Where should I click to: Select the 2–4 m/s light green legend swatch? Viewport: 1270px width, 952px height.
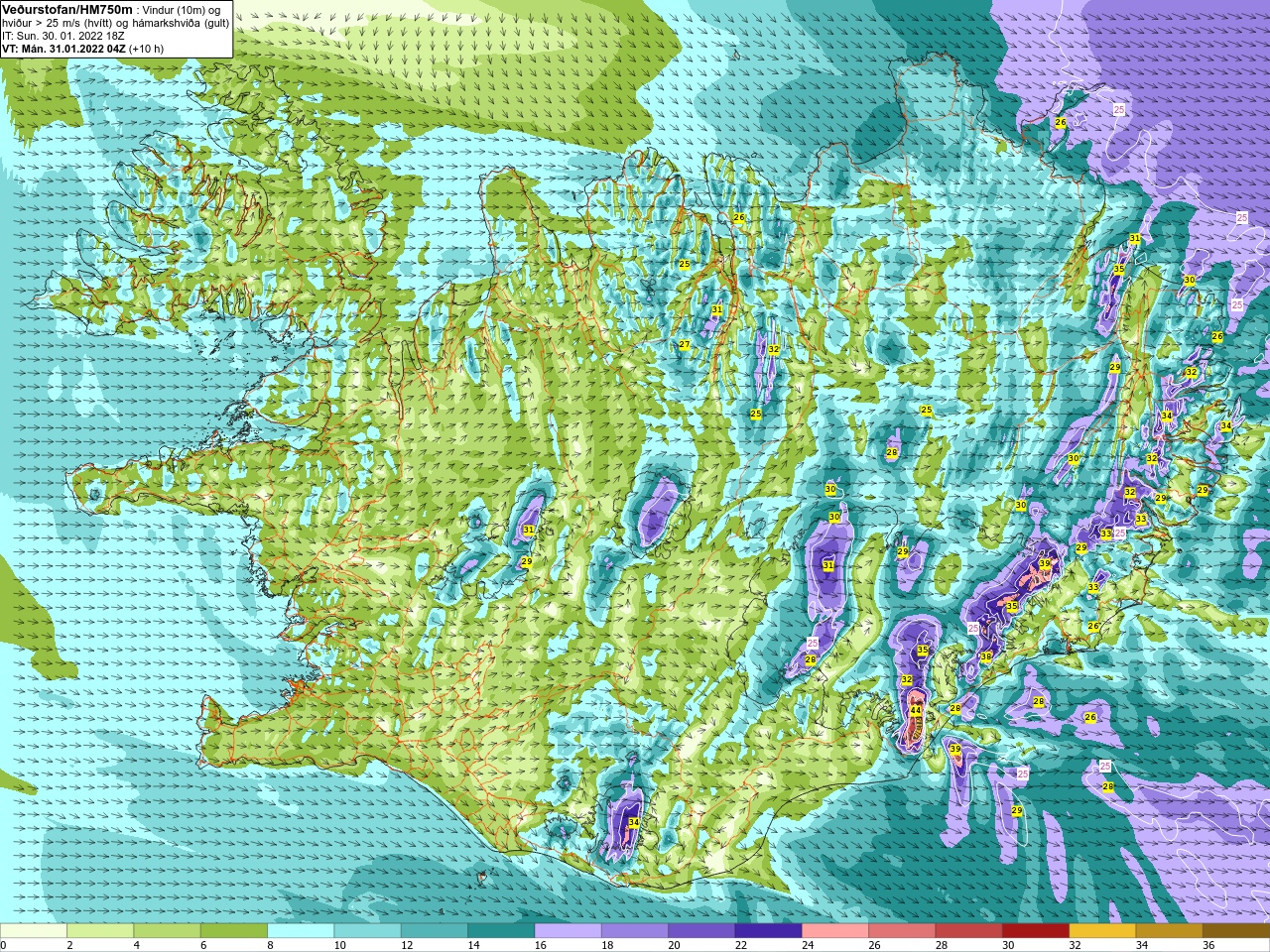click(x=100, y=931)
